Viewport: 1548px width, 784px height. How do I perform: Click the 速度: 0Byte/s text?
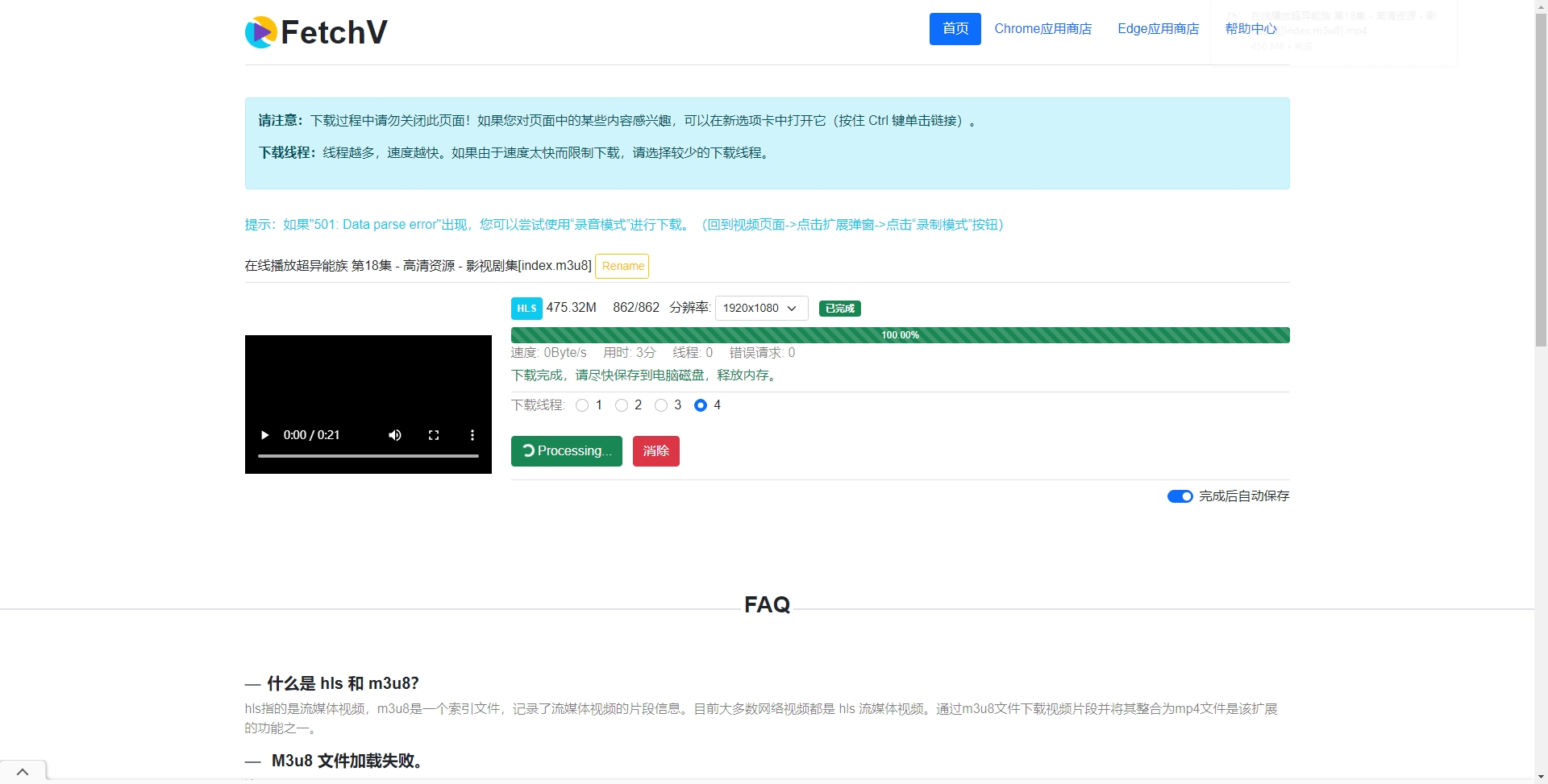click(549, 353)
